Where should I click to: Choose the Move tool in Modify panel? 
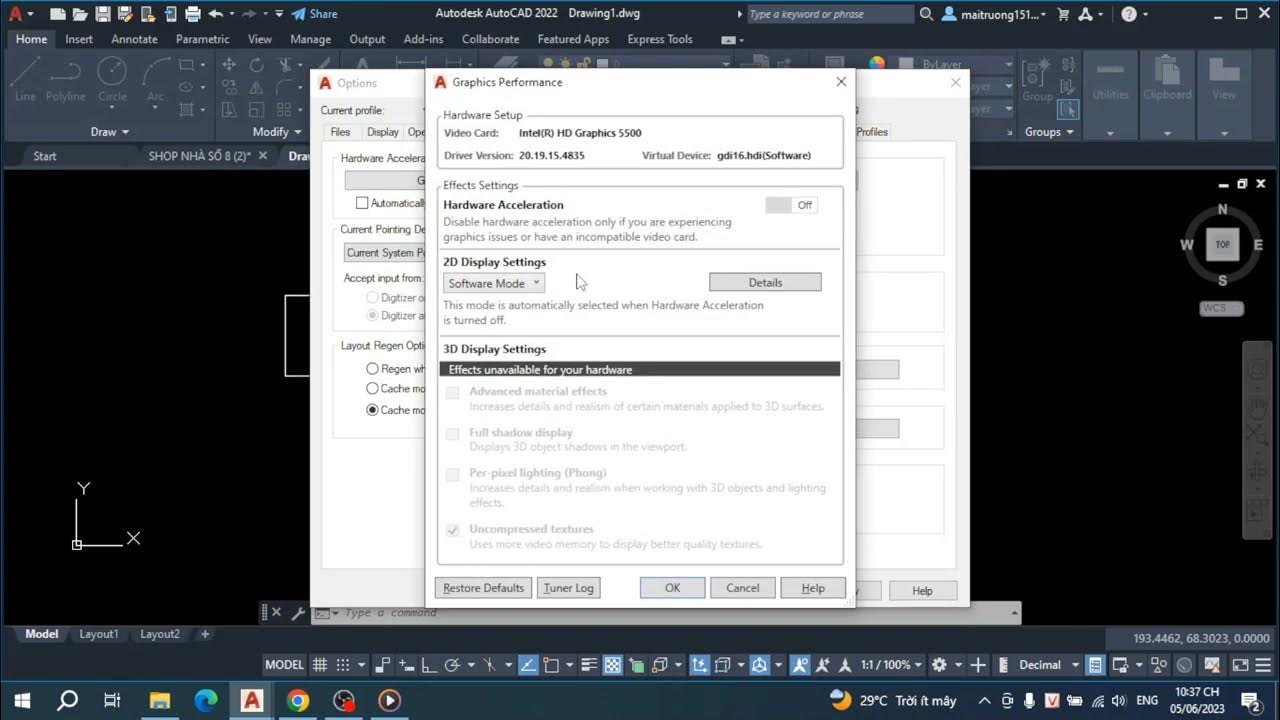tap(229, 64)
